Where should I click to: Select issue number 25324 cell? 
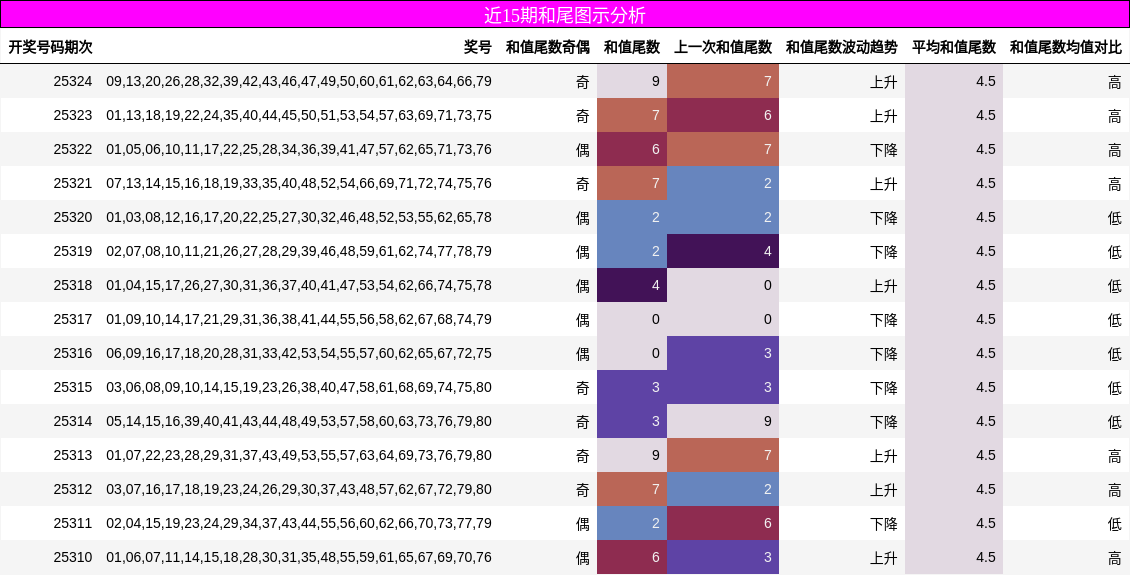(72, 81)
